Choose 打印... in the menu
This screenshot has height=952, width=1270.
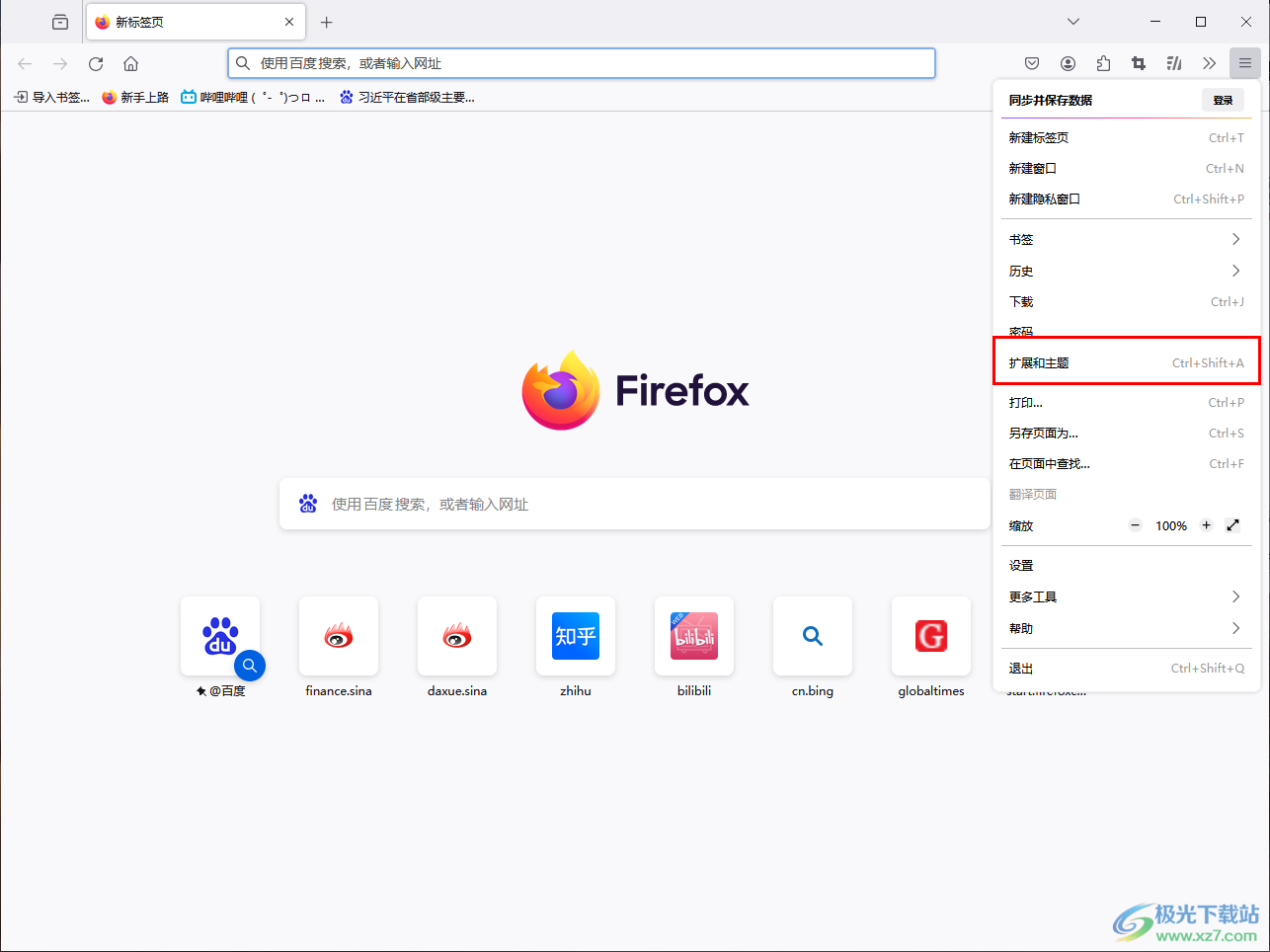[x=1126, y=402]
